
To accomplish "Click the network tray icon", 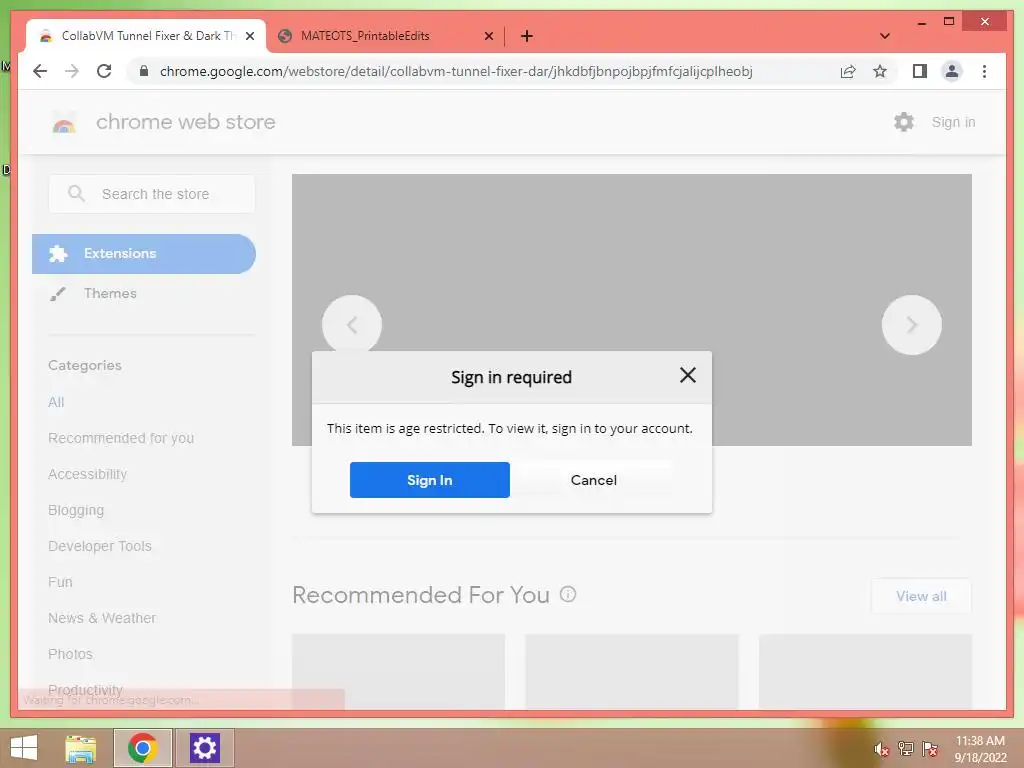I will pyautogui.click(x=906, y=748).
